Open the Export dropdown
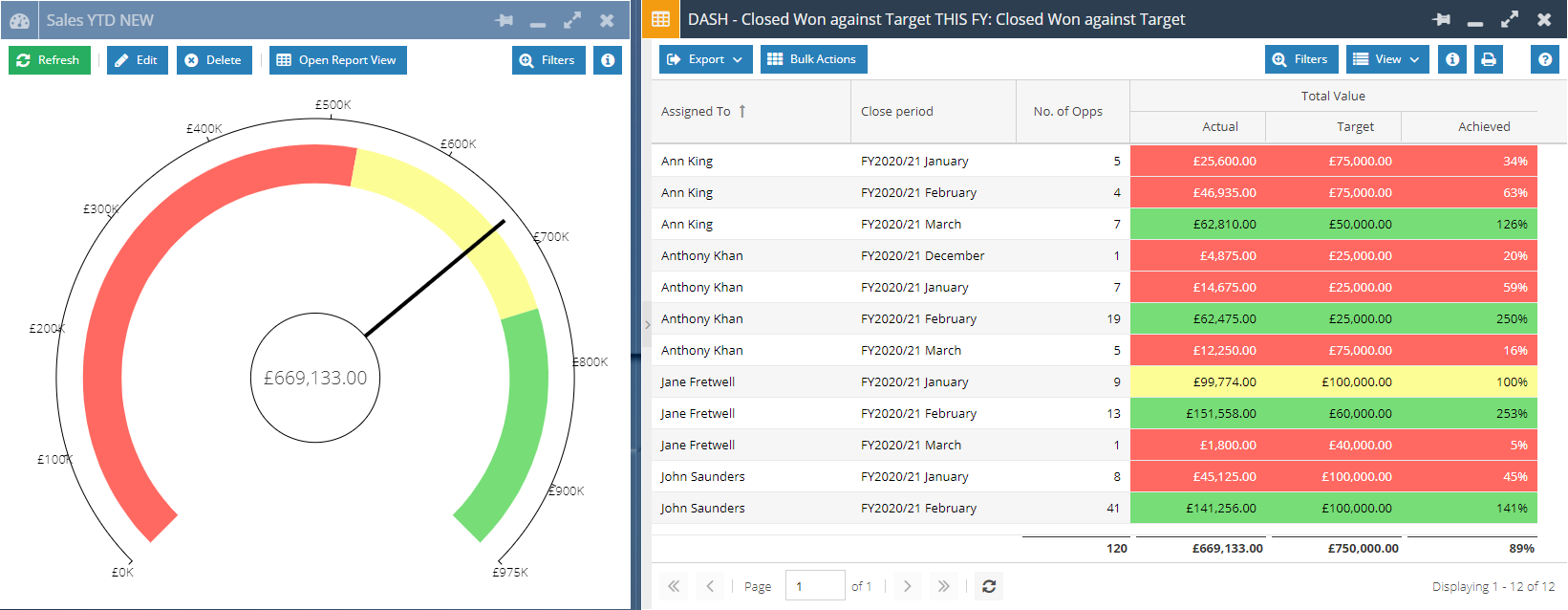1568x610 pixels. point(705,59)
